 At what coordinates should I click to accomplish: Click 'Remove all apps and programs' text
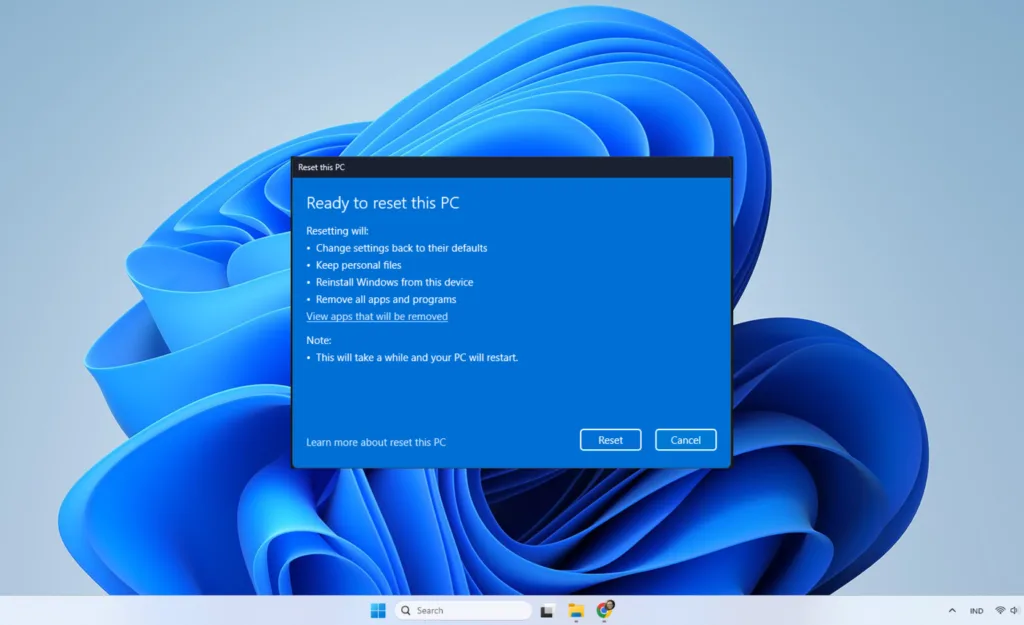click(386, 300)
